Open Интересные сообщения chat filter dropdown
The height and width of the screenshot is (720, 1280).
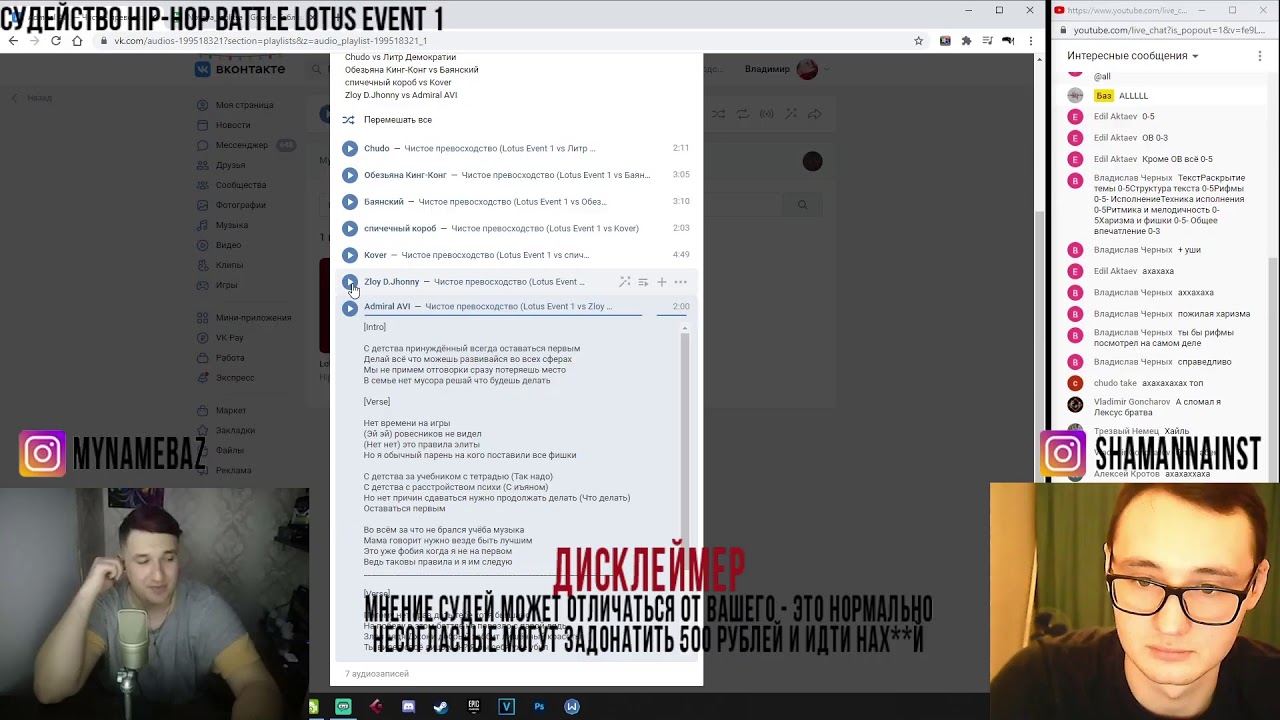click(x=1132, y=56)
